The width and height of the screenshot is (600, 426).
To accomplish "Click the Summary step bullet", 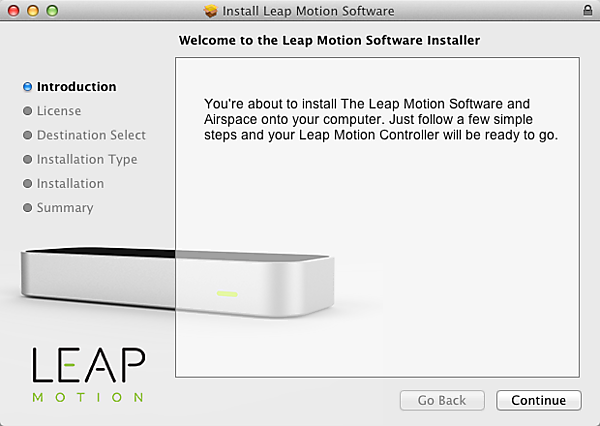I will click(28, 207).
